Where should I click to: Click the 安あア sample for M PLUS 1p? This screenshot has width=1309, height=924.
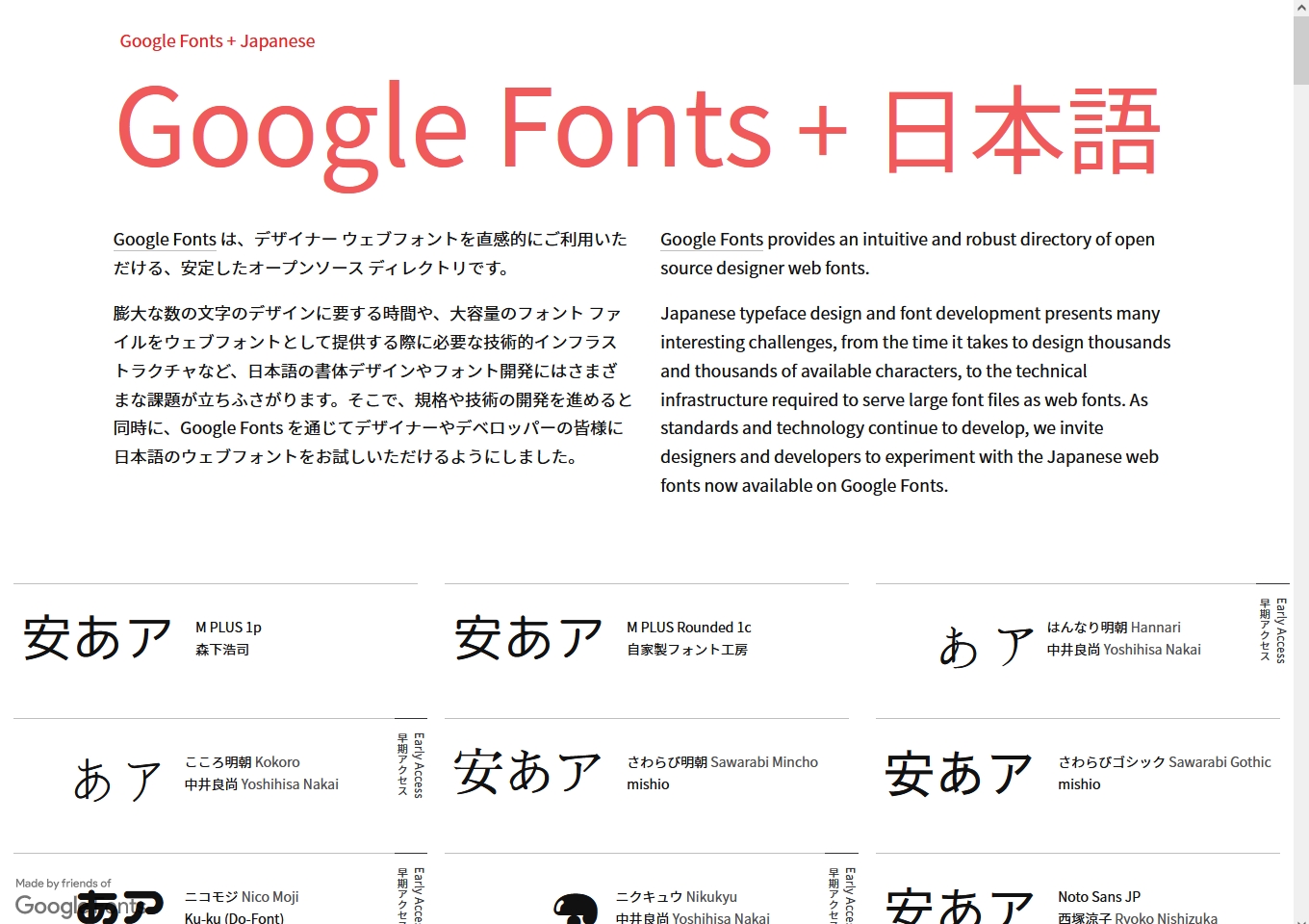(97, 638)
